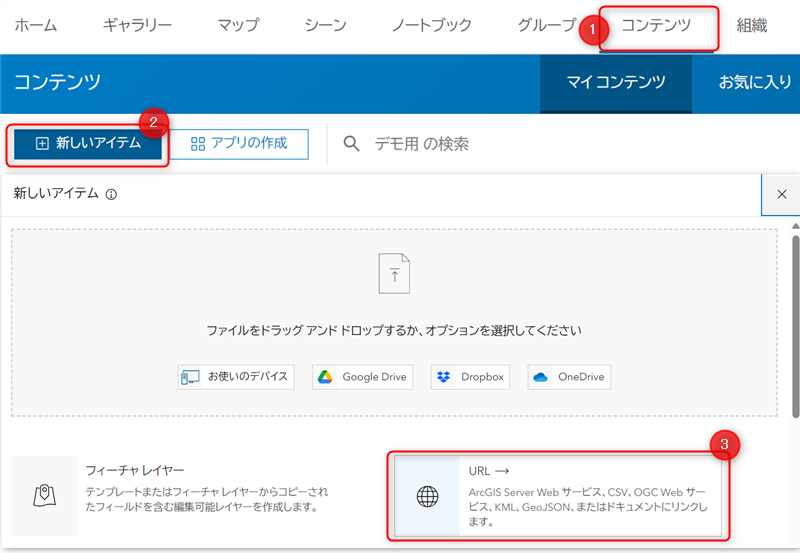Screen dimensions: 800x553
Task: Open the コンテンツ navigation tab
Action: 655,26
